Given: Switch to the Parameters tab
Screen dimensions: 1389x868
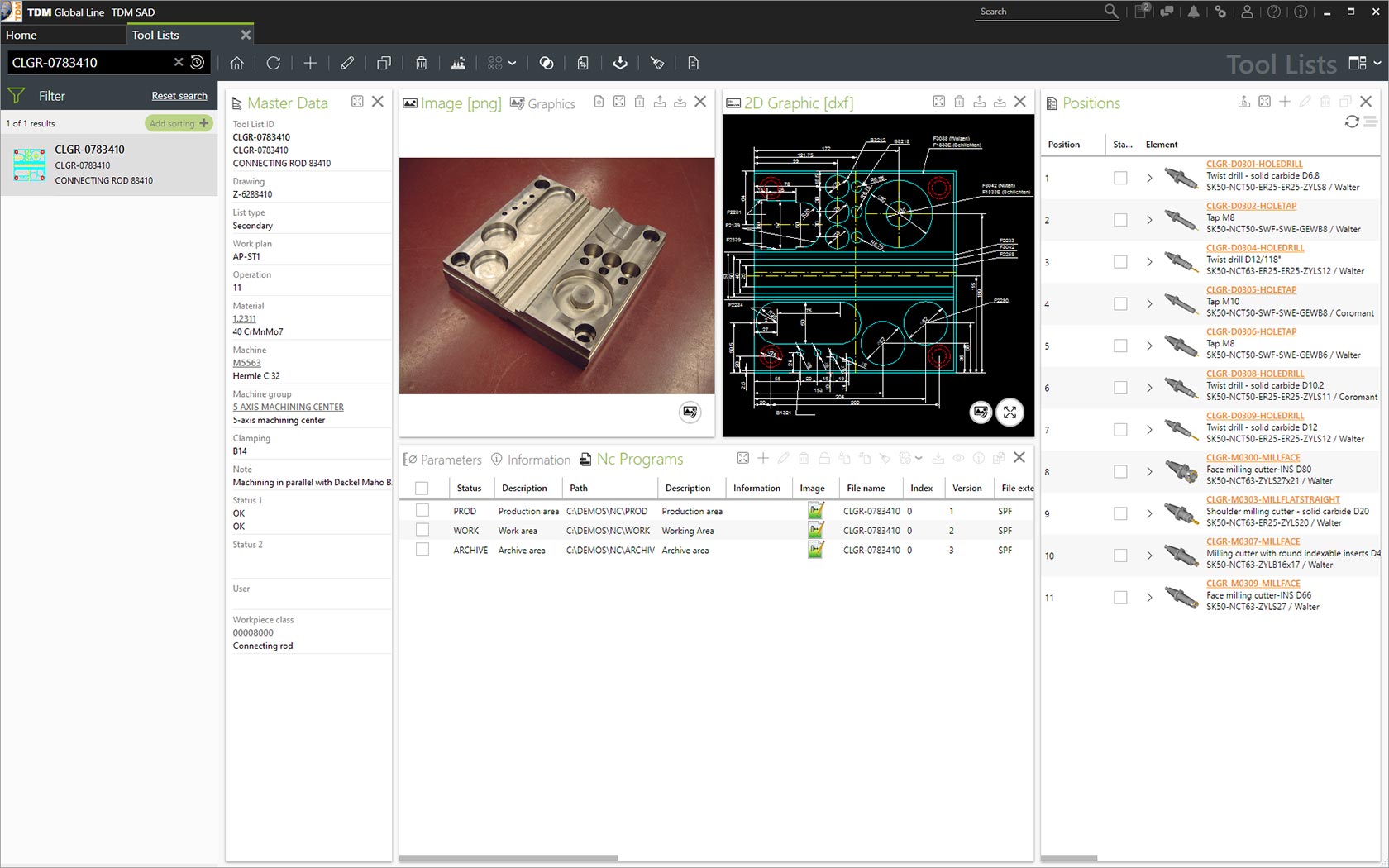Looking at the screenshot, I should (x=442, y=460).
